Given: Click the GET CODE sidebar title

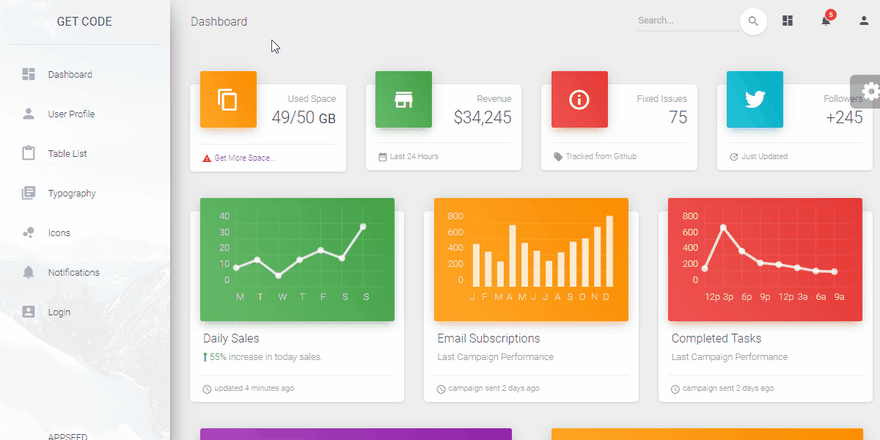Looking at the screenshot, I should (84, 22).
